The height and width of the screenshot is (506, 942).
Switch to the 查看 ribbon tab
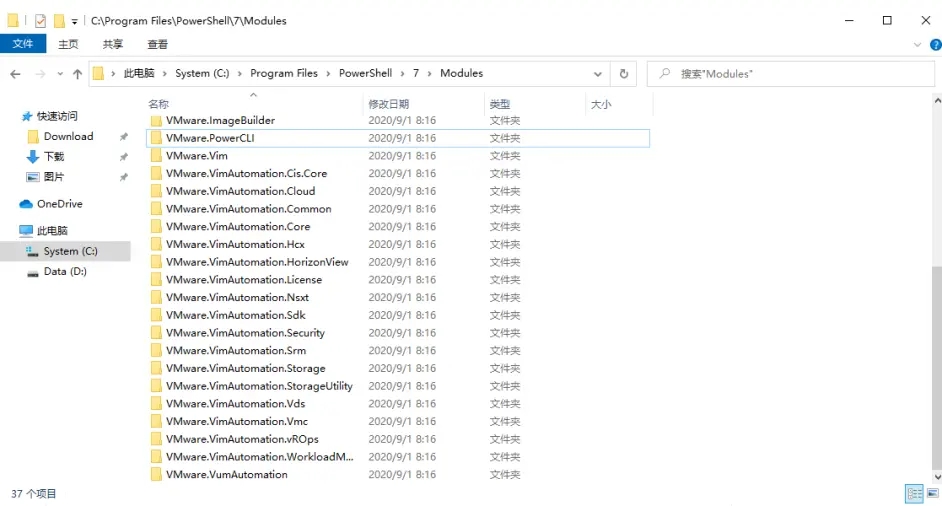157,44
